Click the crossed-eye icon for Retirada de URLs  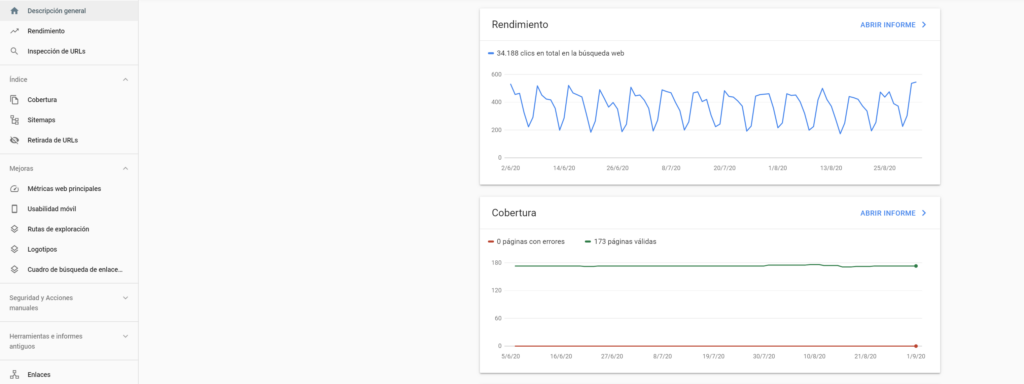tap(14, 140)
